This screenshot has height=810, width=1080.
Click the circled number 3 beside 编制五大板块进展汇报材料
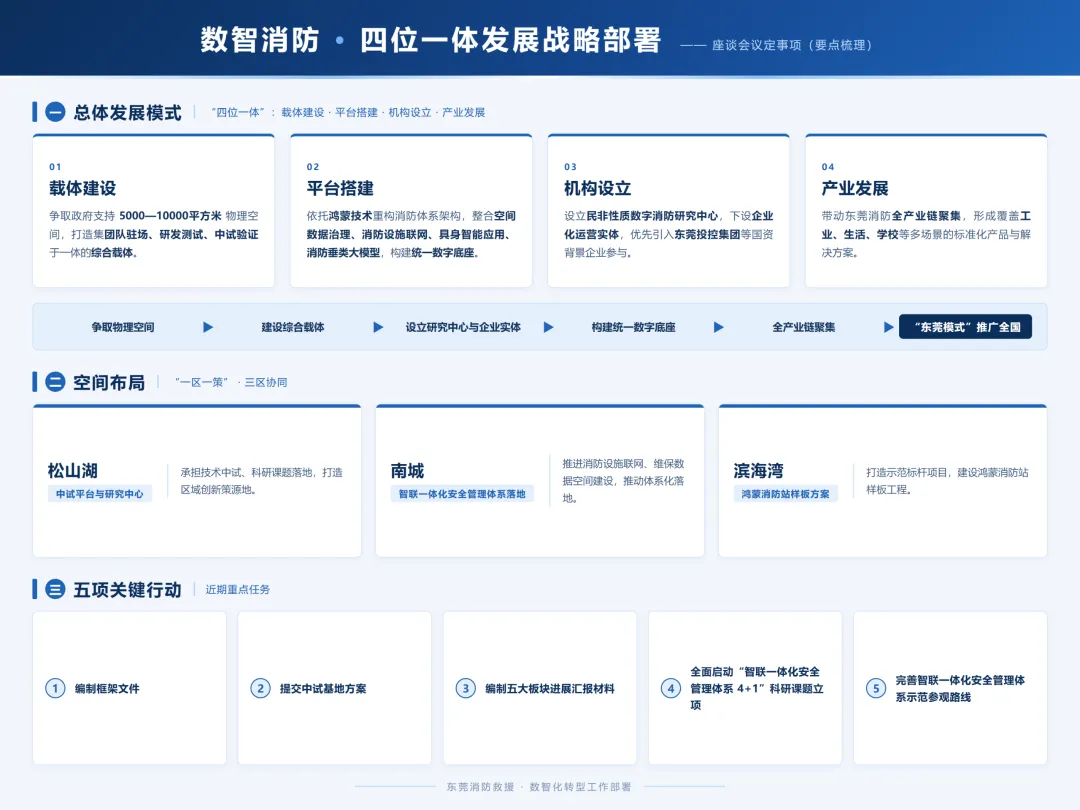[x=466, y=688]
